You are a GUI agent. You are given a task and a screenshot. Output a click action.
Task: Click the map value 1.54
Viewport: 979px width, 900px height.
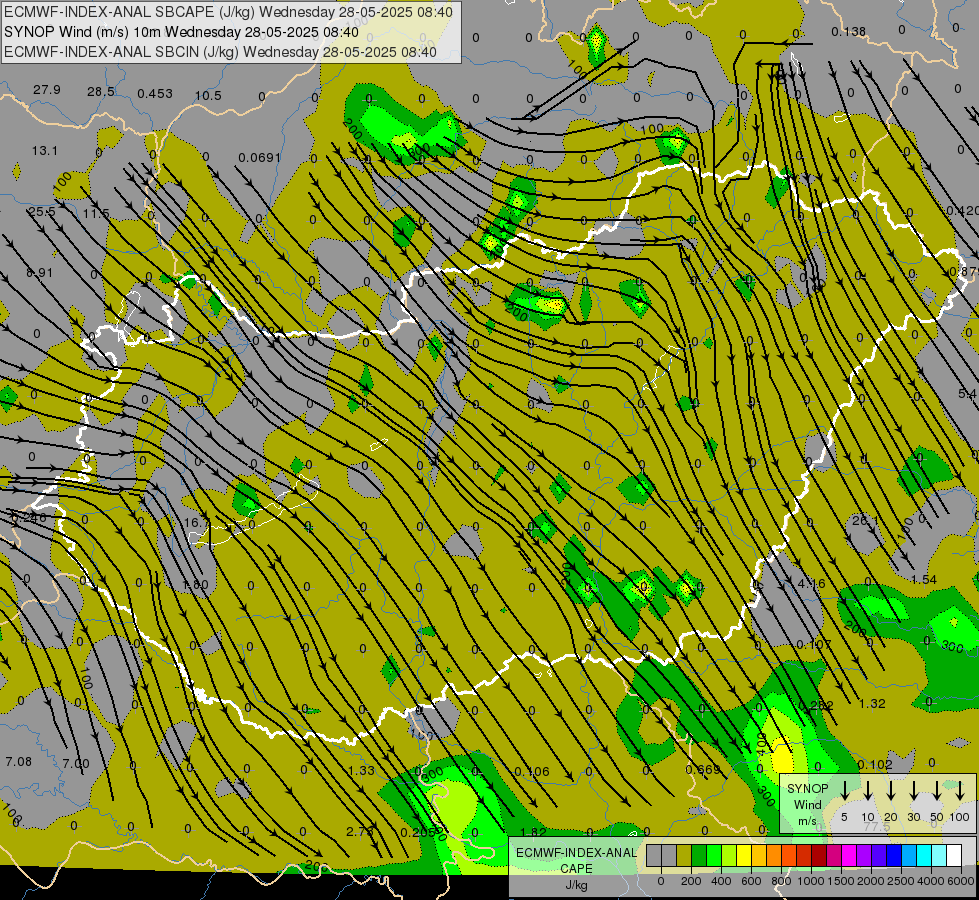pos(923,580)
